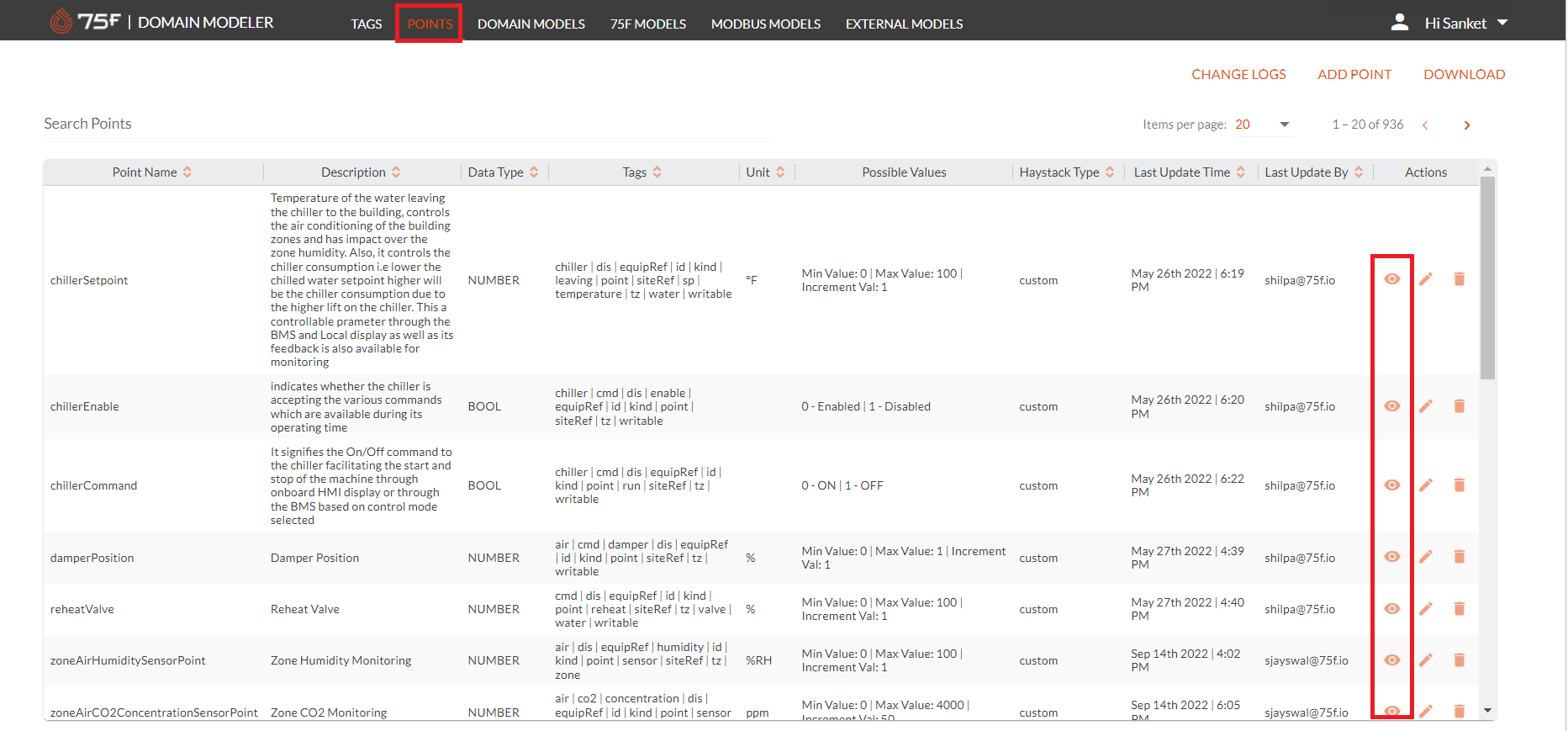The width and height of the screenshot is (1568, 731).
Task: Sort by Last Update By column
Action: (1359, 172)
